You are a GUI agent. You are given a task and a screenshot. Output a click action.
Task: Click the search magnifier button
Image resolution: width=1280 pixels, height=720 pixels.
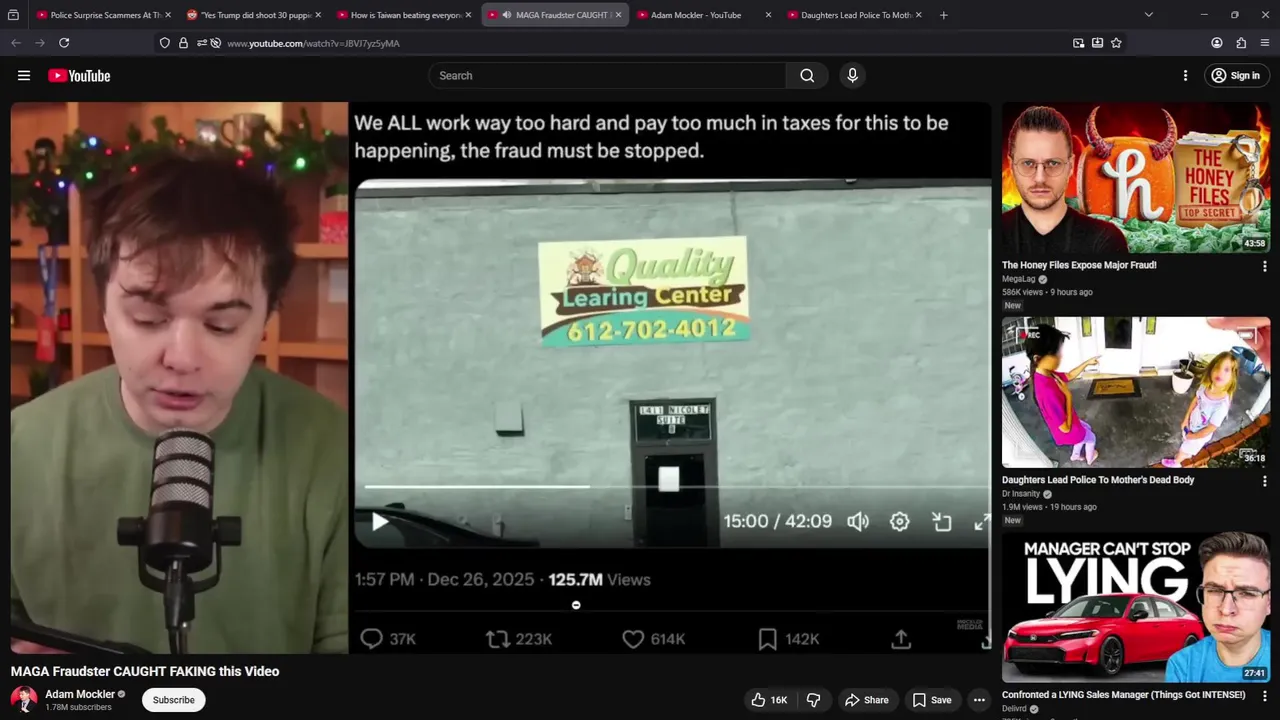pyautogui.click(x=807, y=76)
